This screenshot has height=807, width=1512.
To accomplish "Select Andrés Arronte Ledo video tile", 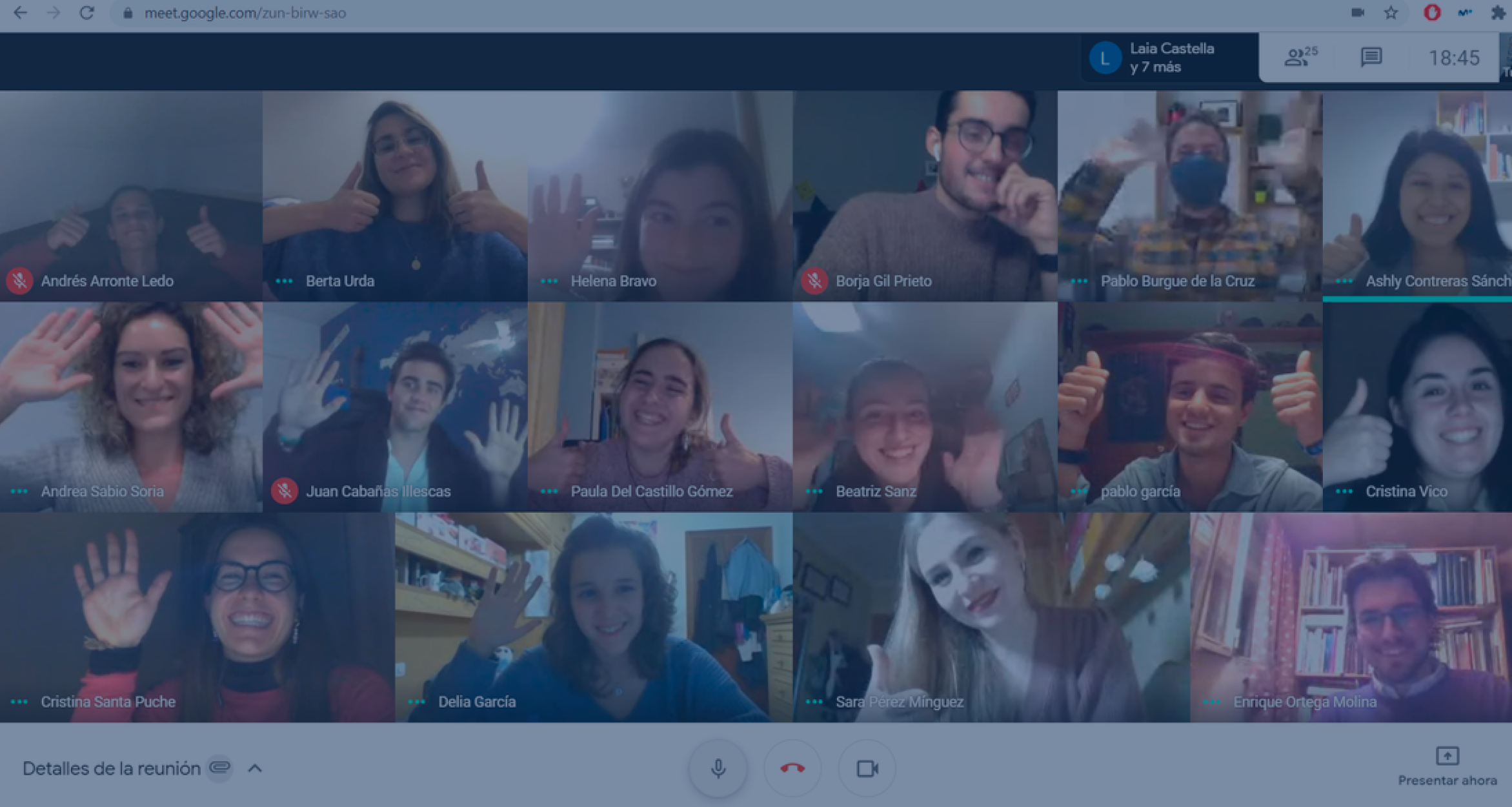I will pos(131,196).
